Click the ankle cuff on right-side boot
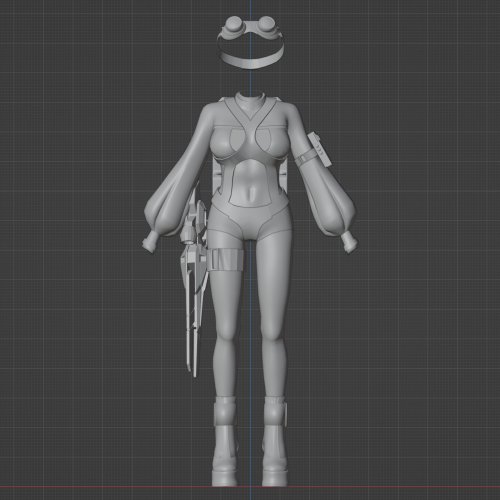Viewport: 500px width, 500px height. click(275, 412)
